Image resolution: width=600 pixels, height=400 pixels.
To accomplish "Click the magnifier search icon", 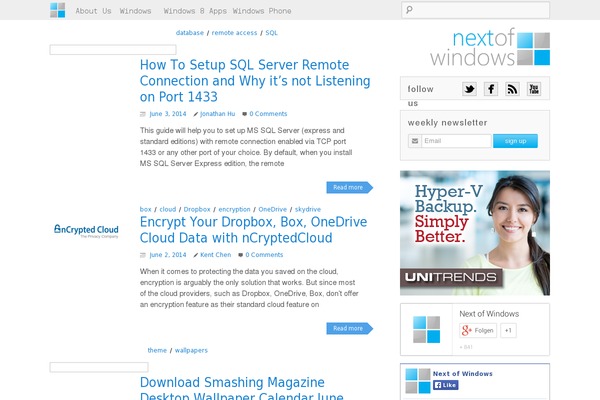I will click(409, 10).
